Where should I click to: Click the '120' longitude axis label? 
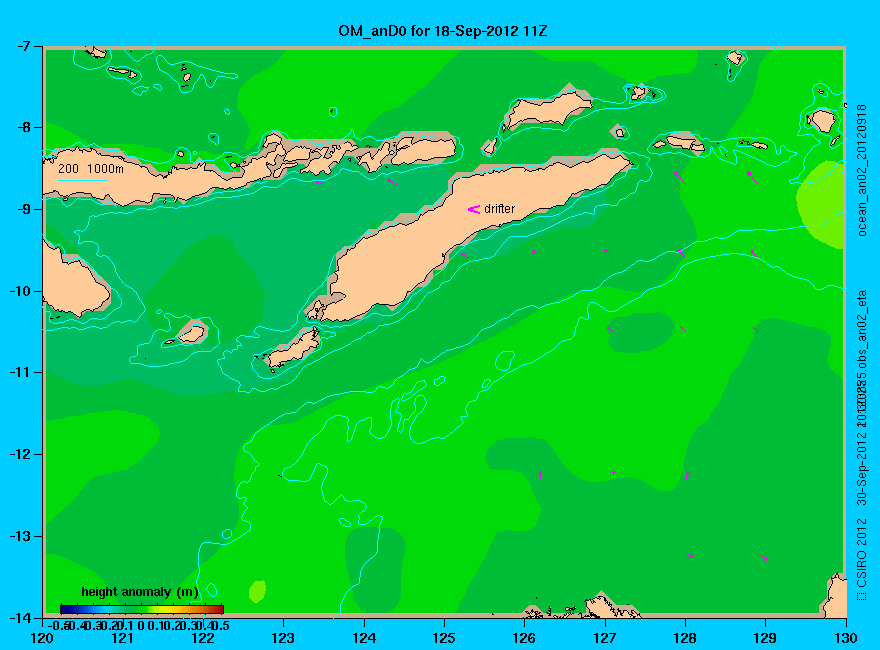(42, 638)
